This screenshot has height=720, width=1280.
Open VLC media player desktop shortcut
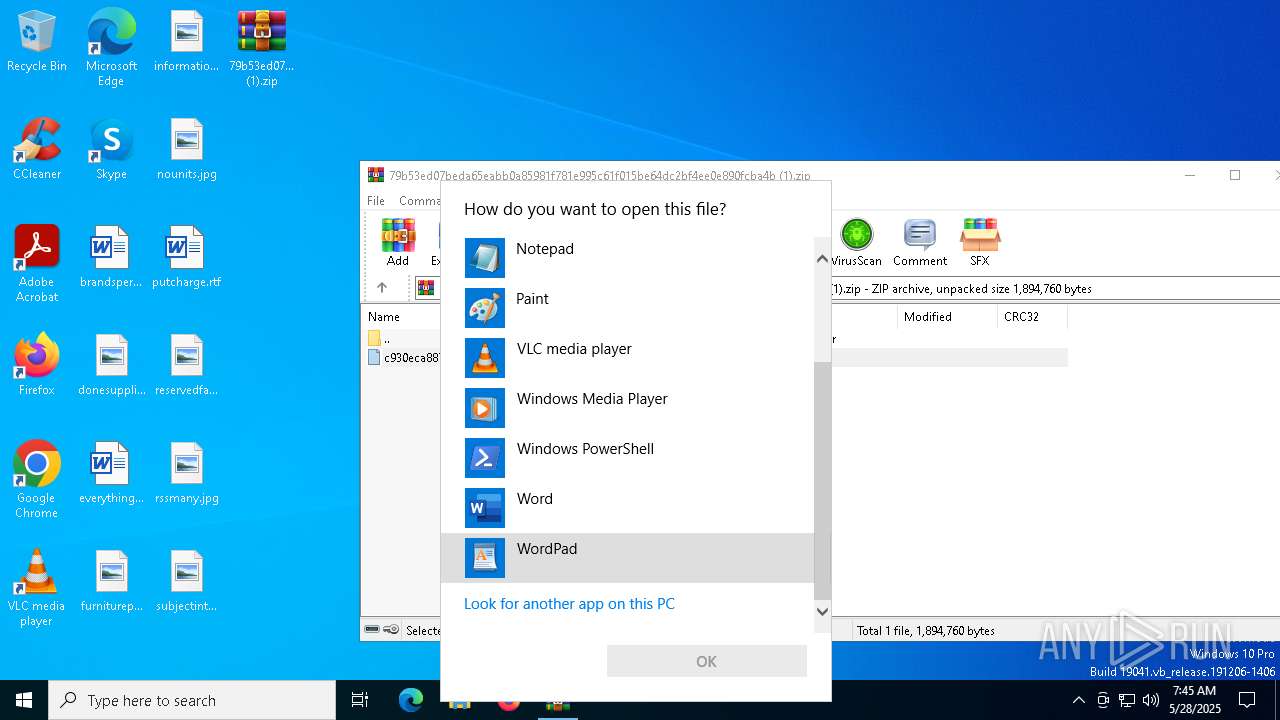click(x=37, y=588)
